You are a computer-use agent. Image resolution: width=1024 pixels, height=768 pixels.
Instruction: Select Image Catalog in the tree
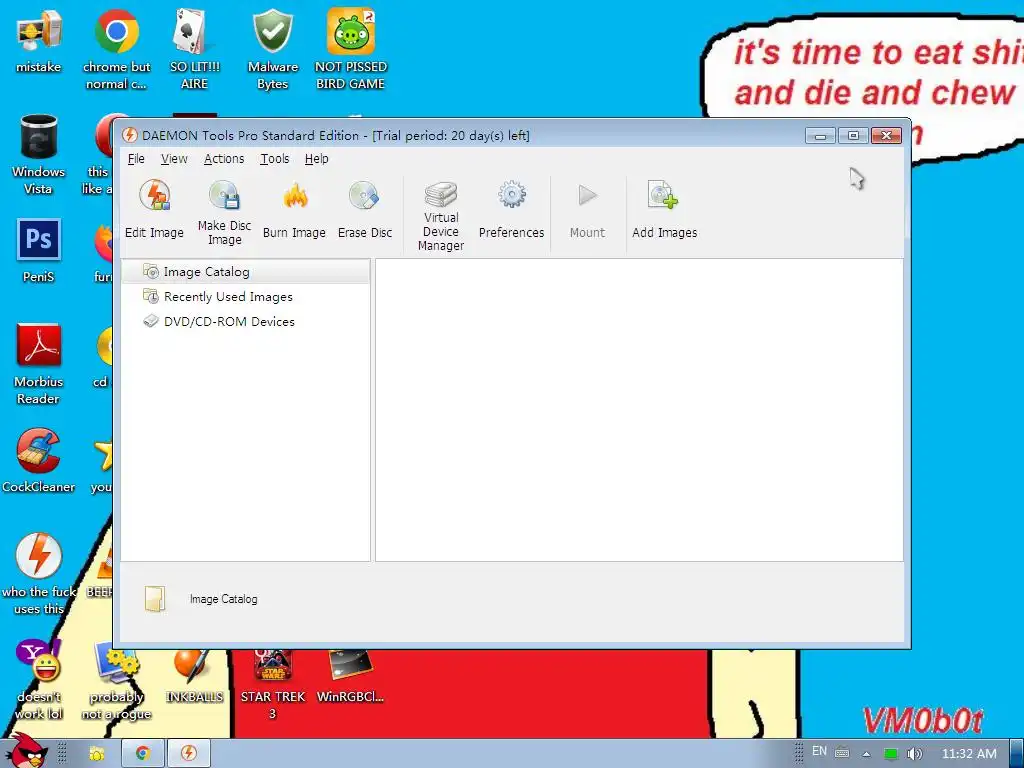[246, 272]
